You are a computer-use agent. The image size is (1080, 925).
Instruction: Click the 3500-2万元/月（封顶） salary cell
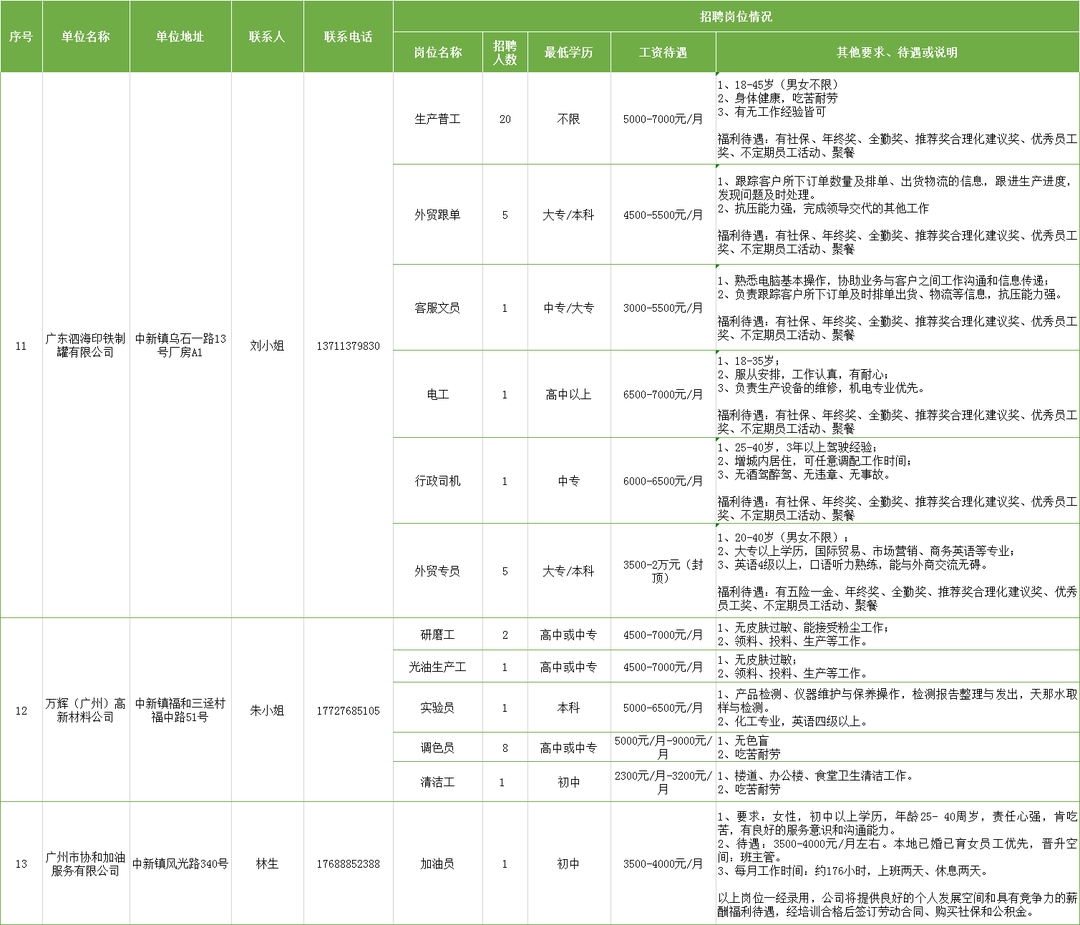663,571
